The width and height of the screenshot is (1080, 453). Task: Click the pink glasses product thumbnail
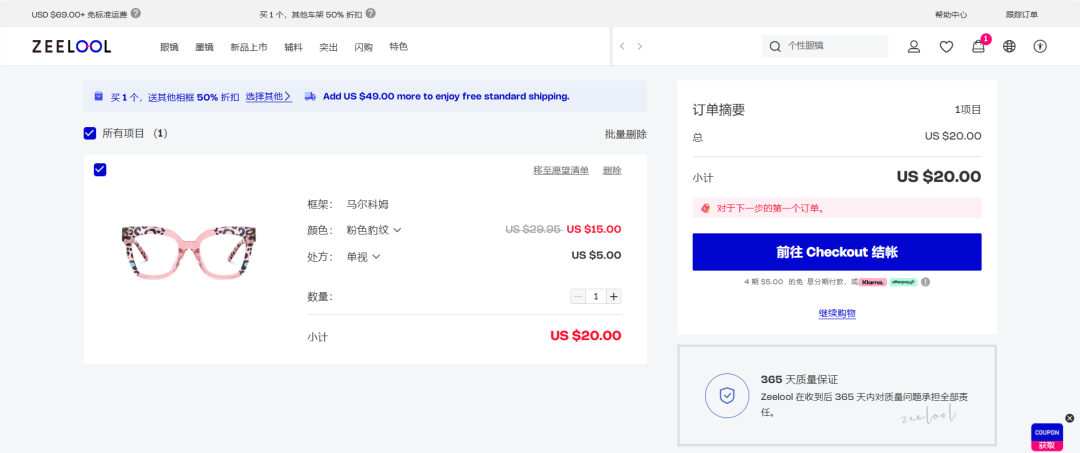[190, 253]
